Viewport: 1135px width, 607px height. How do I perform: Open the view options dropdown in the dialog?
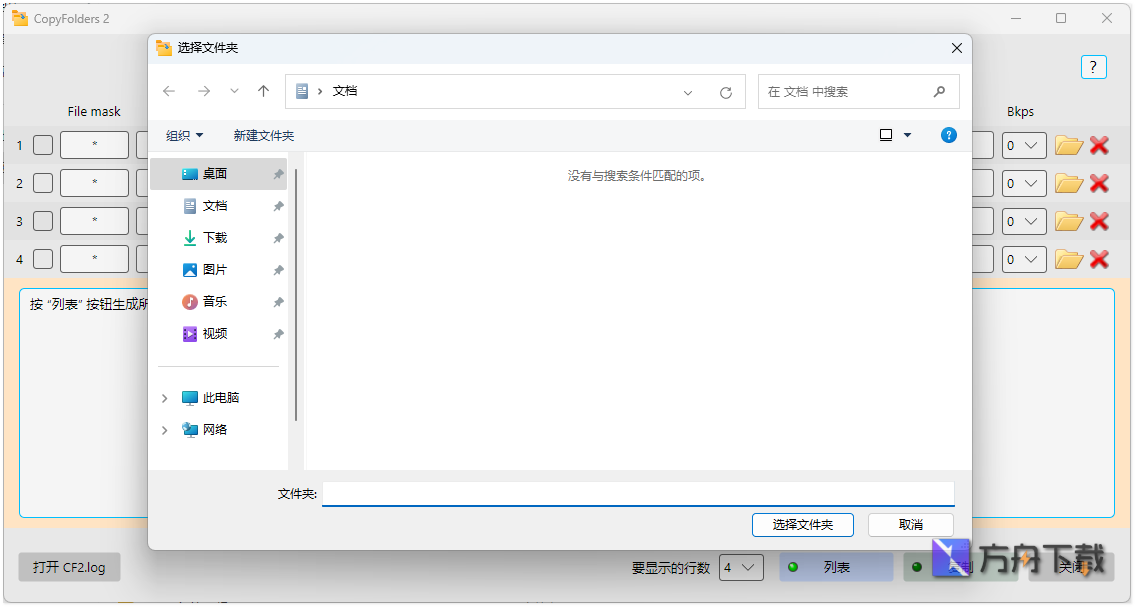coord(893,135)
